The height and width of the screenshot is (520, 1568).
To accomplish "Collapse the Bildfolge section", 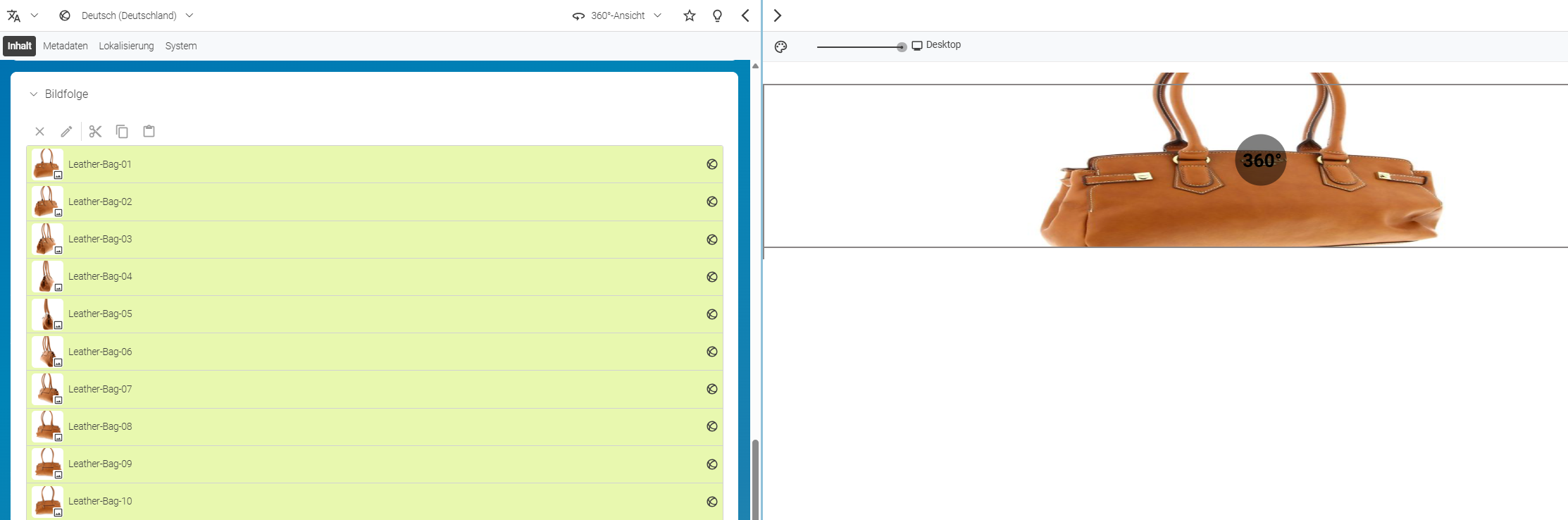I will point(33,94).
